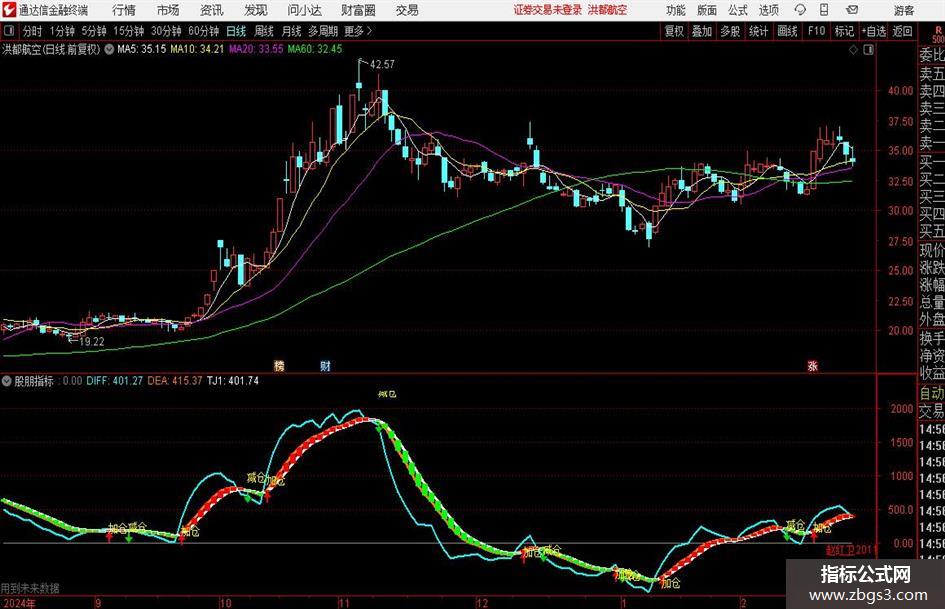This screenshot has width=945, height=609.
Task: Open the 多周期 multi-period view
Action: 322,31
